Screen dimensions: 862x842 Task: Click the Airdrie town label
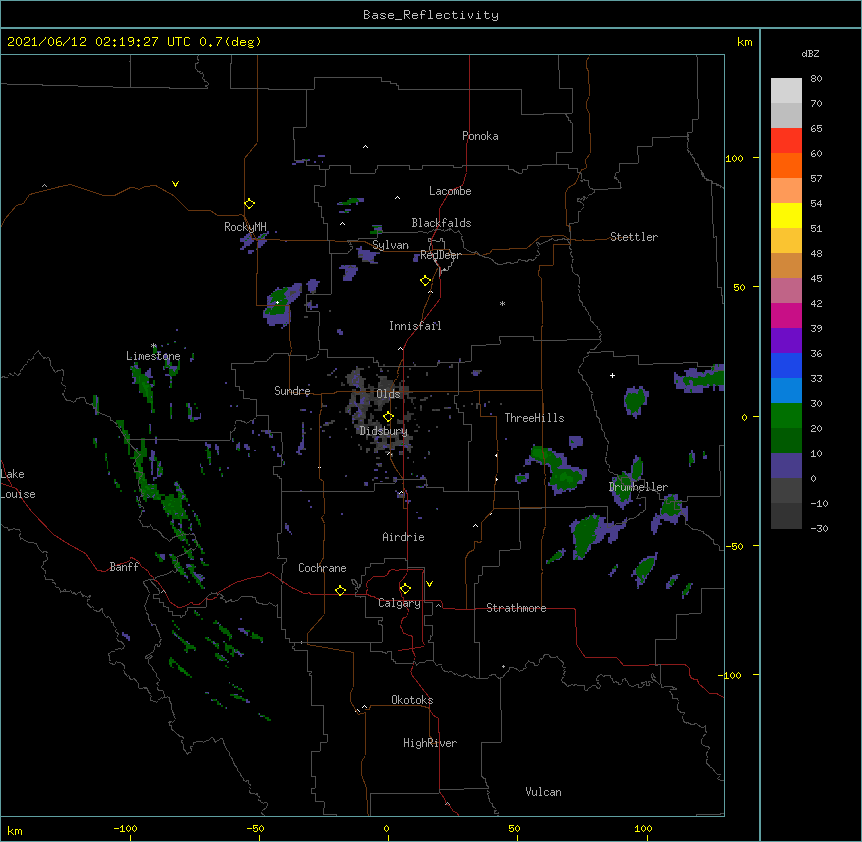tap(403, 537)
